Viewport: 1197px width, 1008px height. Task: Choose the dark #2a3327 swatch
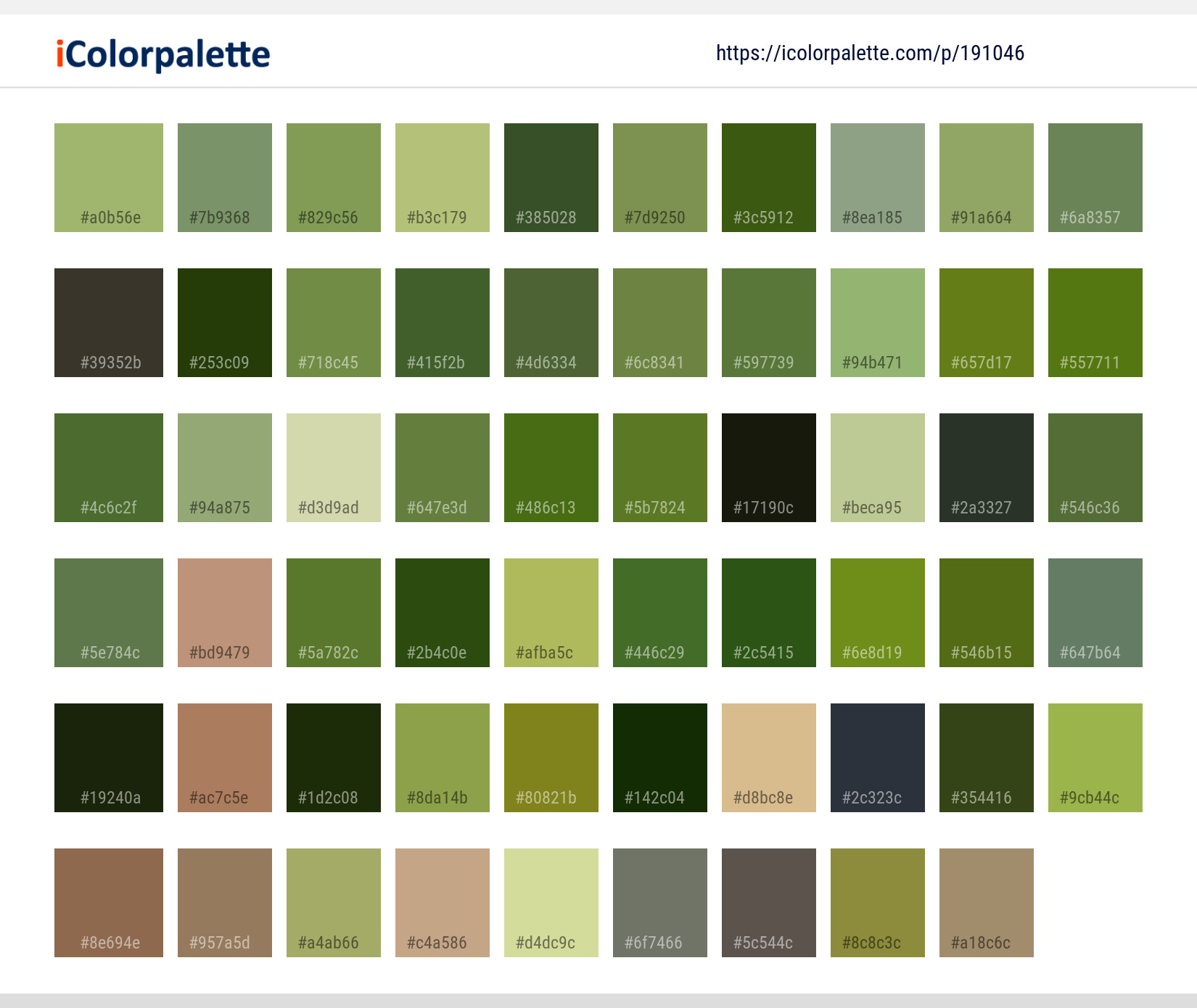(x=987, y=468)
